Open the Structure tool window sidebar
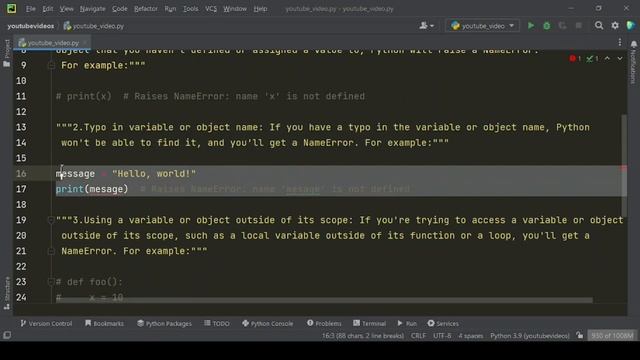This screenshot has width=640, height=360. pos(7,293)
